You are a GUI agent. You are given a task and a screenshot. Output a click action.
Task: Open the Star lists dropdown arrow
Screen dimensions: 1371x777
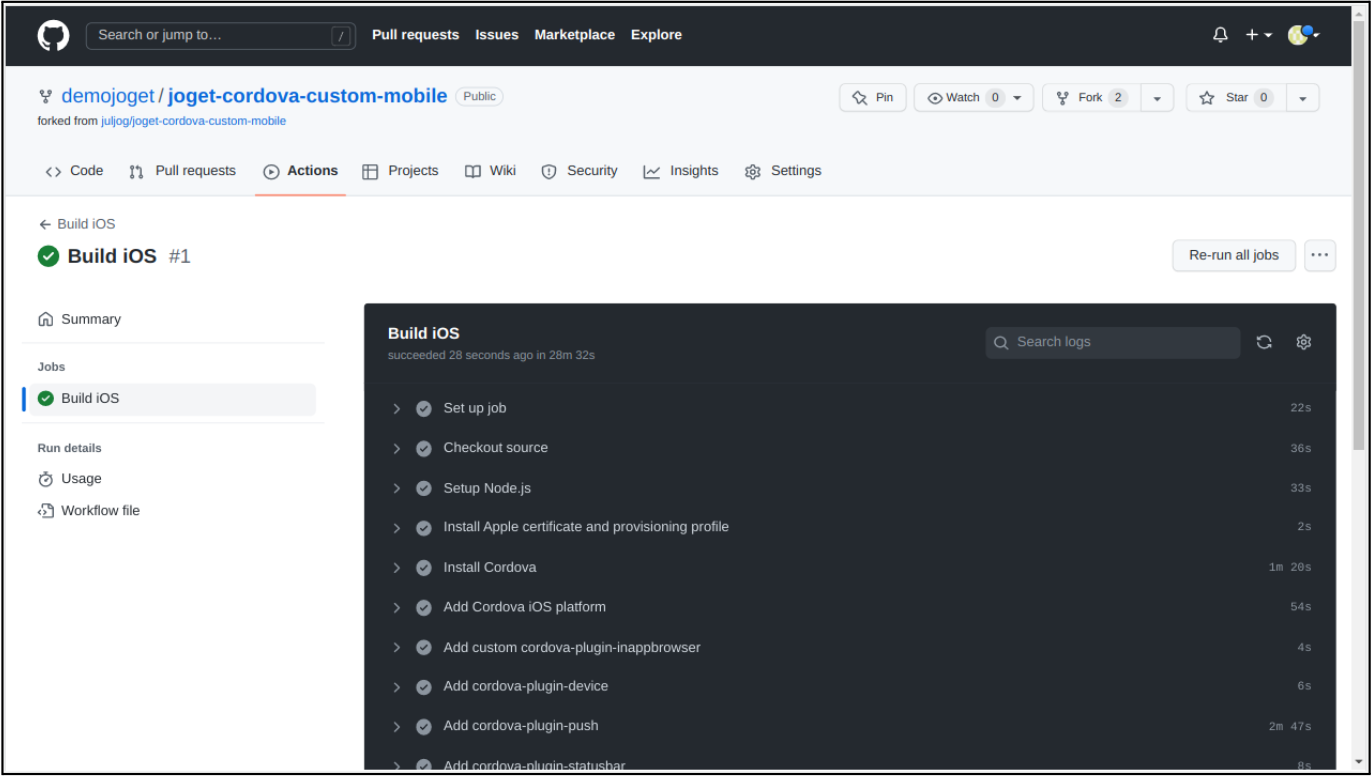click(1302, 98)
